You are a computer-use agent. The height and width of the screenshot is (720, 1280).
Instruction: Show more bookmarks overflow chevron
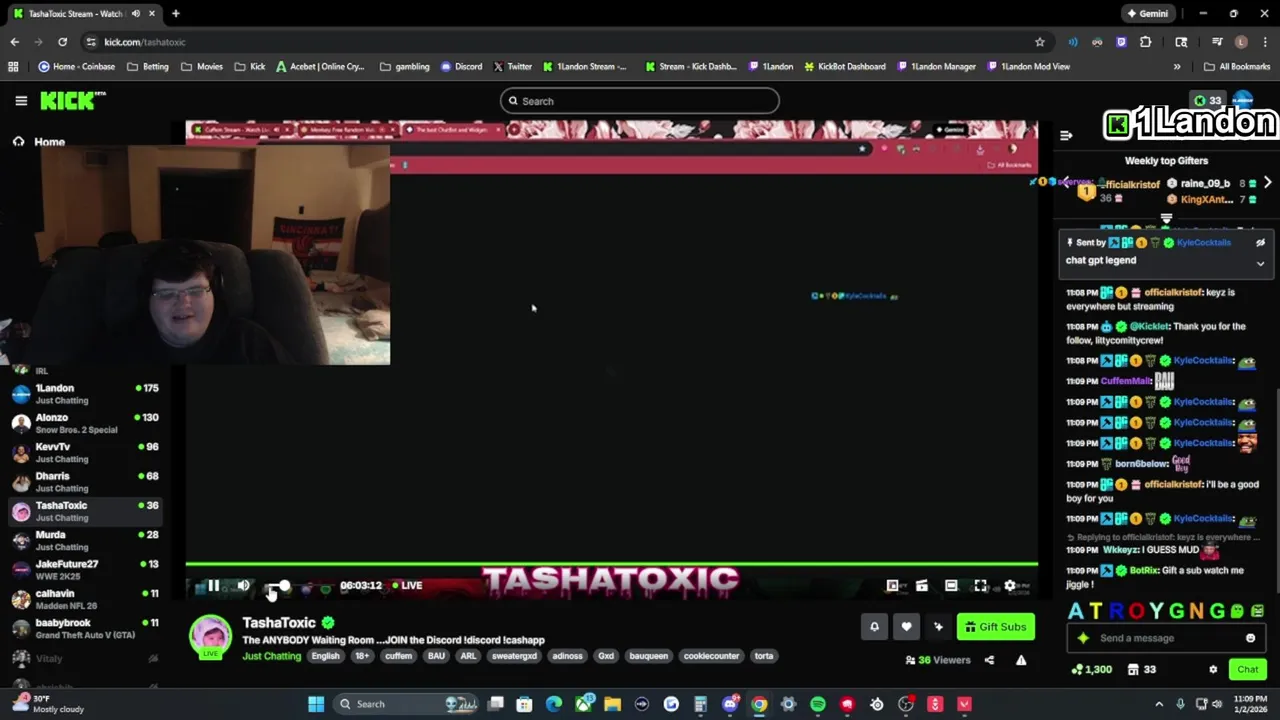tap(1177, 67)
